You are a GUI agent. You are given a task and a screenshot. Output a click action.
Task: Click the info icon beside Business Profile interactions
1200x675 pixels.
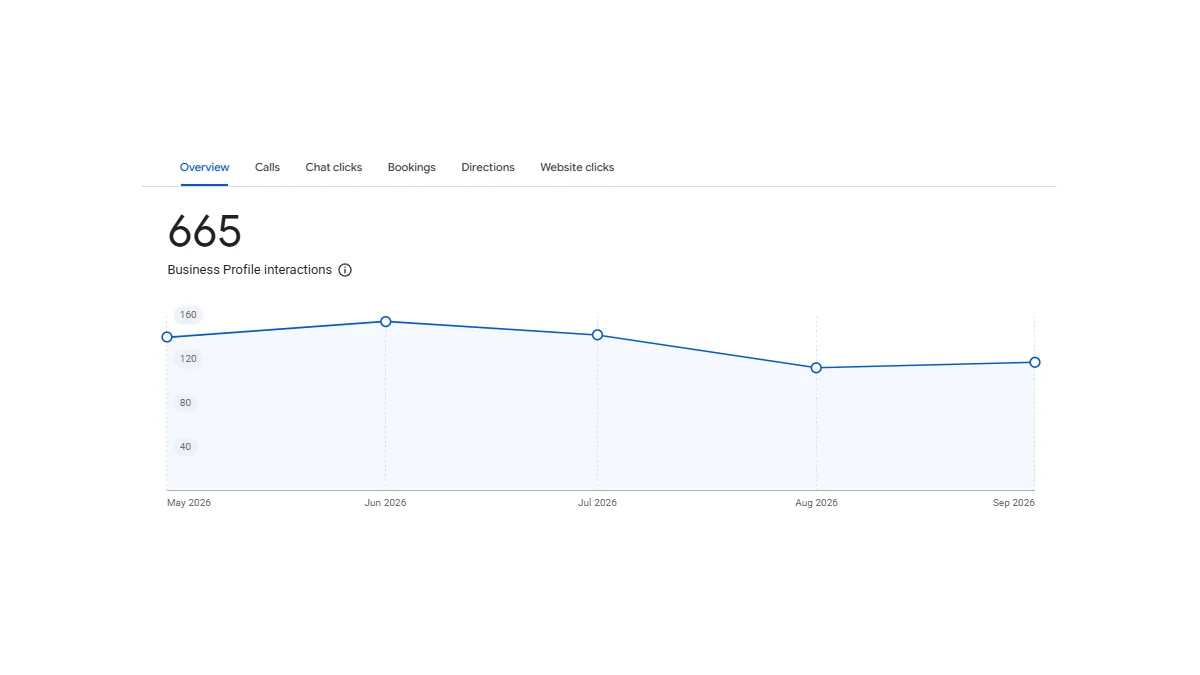pyautogui.click(x=345, y=270)
